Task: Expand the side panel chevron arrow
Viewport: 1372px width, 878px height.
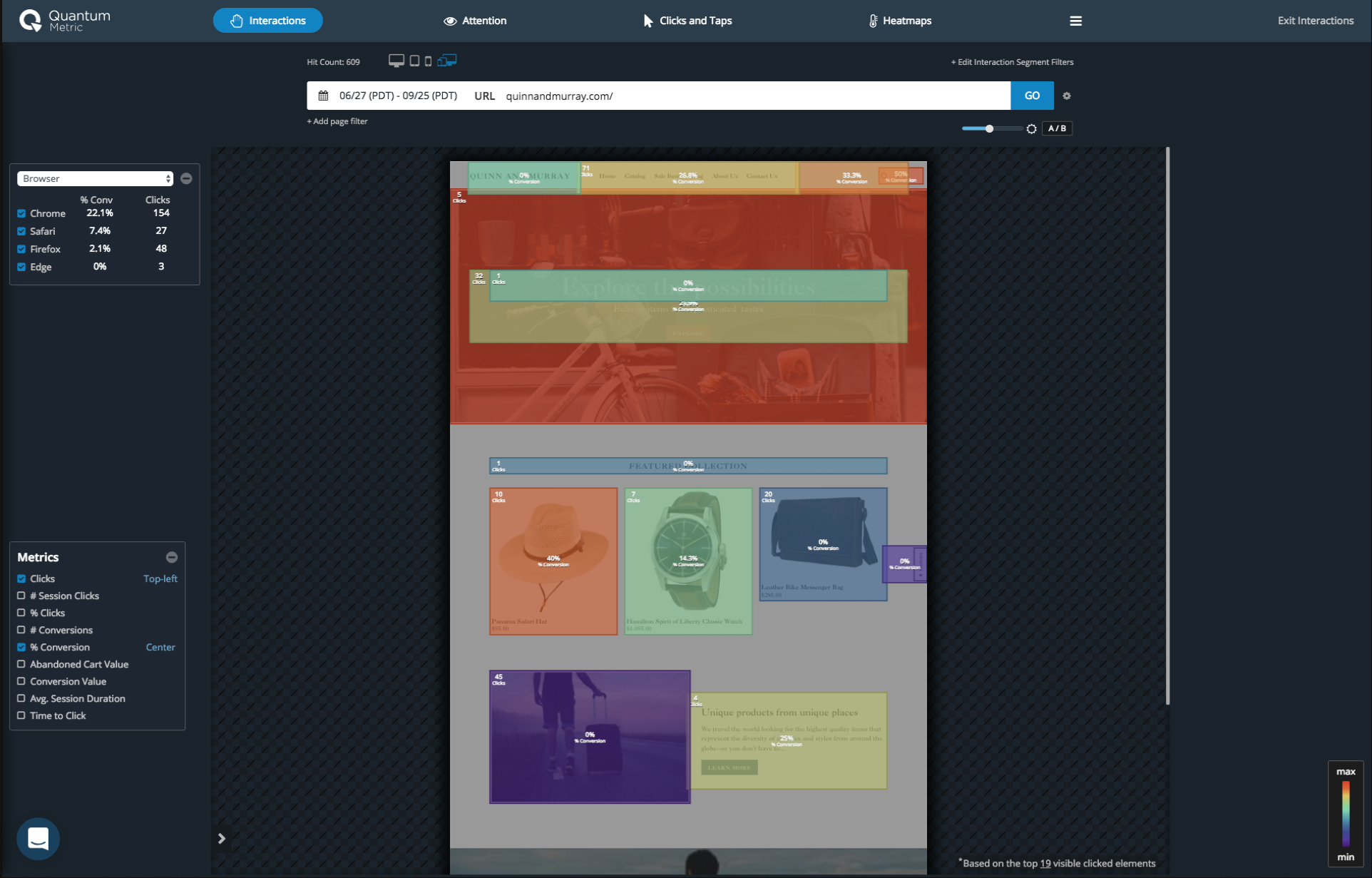Action: click(x=222, y=838)
